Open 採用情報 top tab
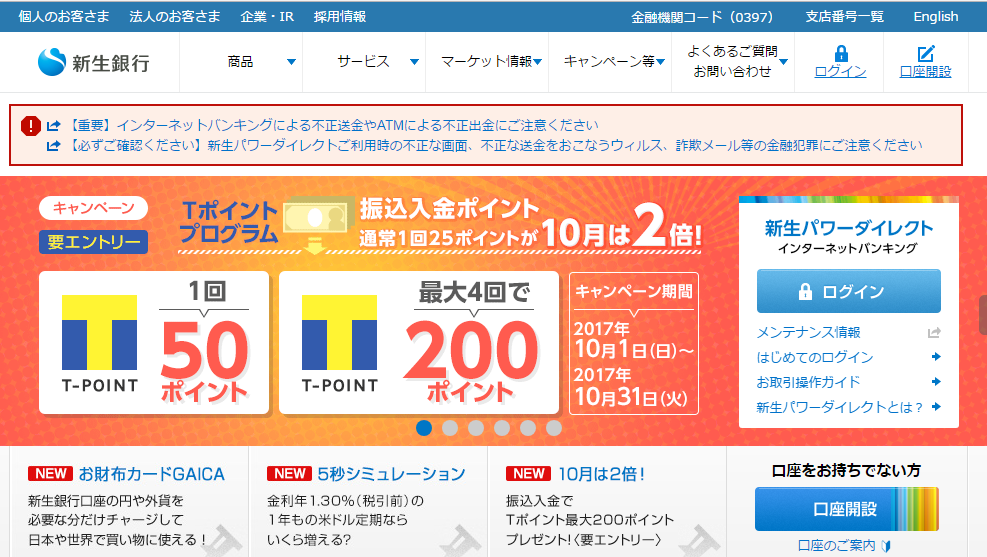 coord(340,16)
